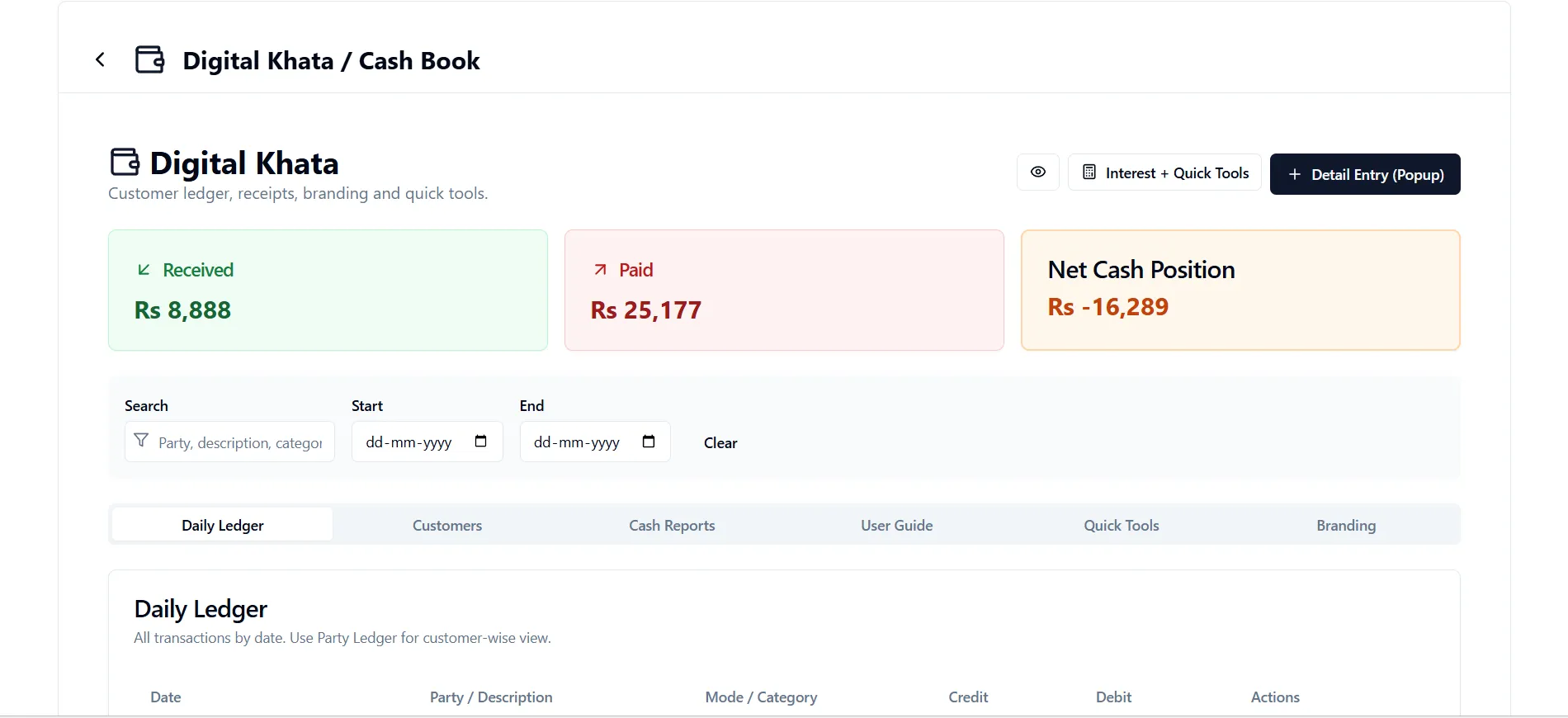Image resolution: width=1568 pixels, height=718 pixels.
Task: Toggle the eye visibility icon near Quick Tools
Action: tap(1037, 172)
